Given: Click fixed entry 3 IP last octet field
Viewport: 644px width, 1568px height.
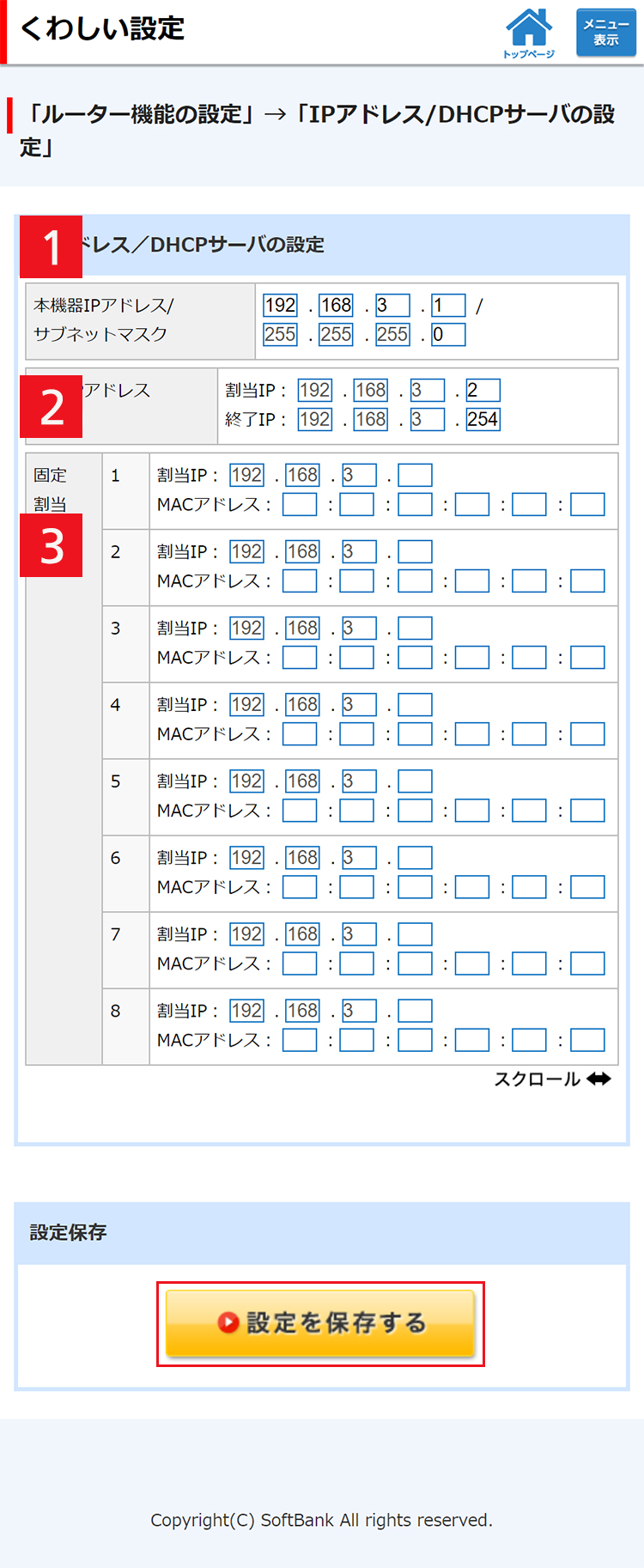Looking at the screenshot, I should point(415,628).
